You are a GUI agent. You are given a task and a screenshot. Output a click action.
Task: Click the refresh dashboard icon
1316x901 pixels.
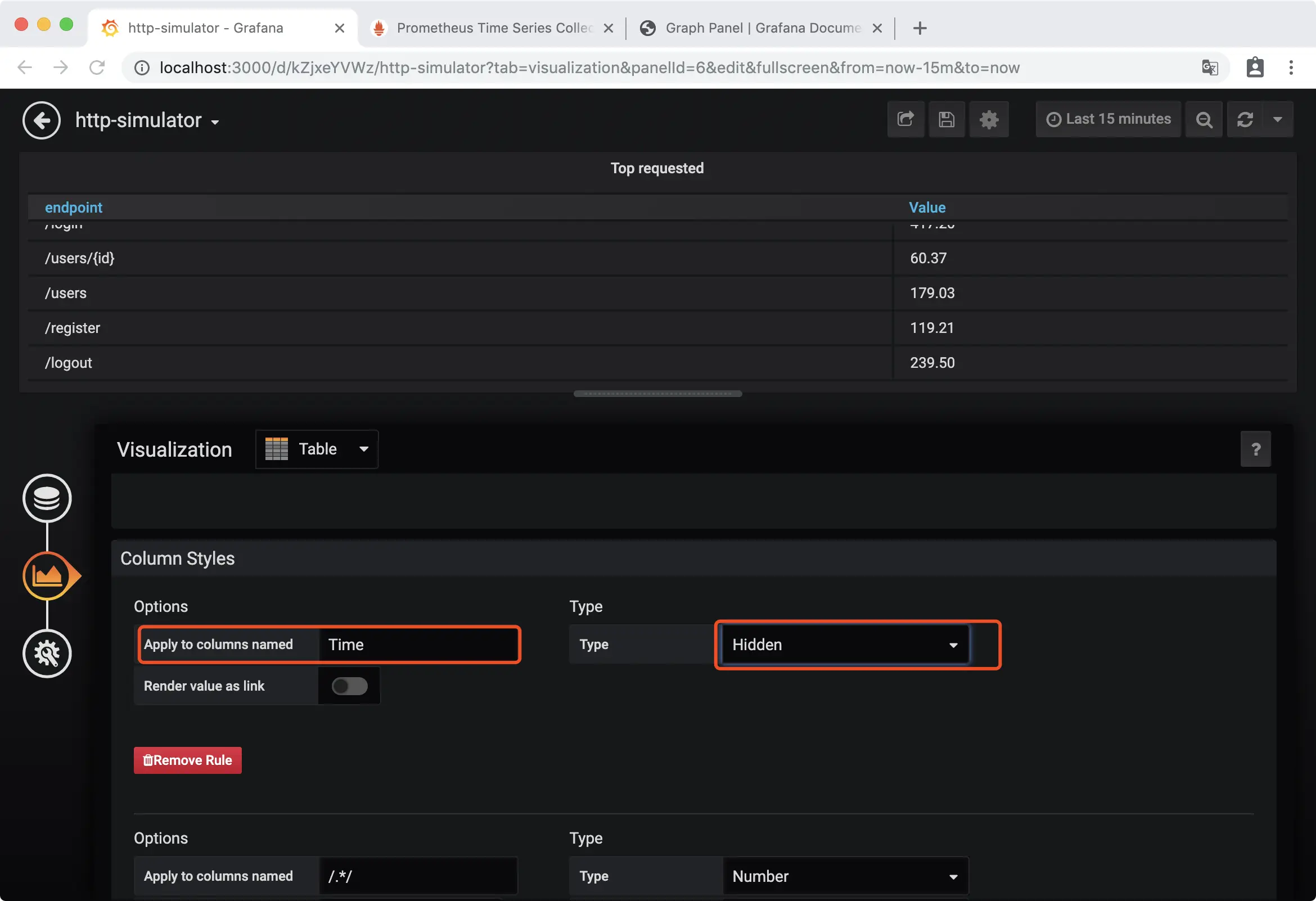1245,119
